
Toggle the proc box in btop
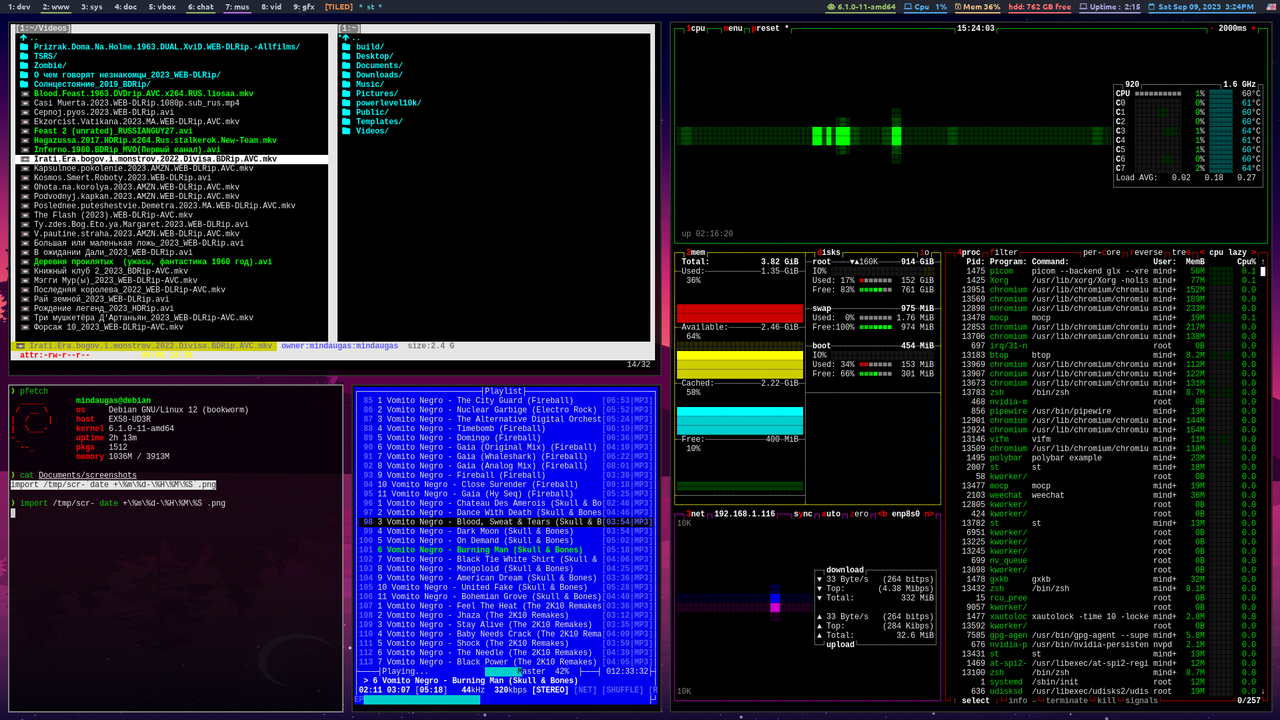tap(970, 252)
